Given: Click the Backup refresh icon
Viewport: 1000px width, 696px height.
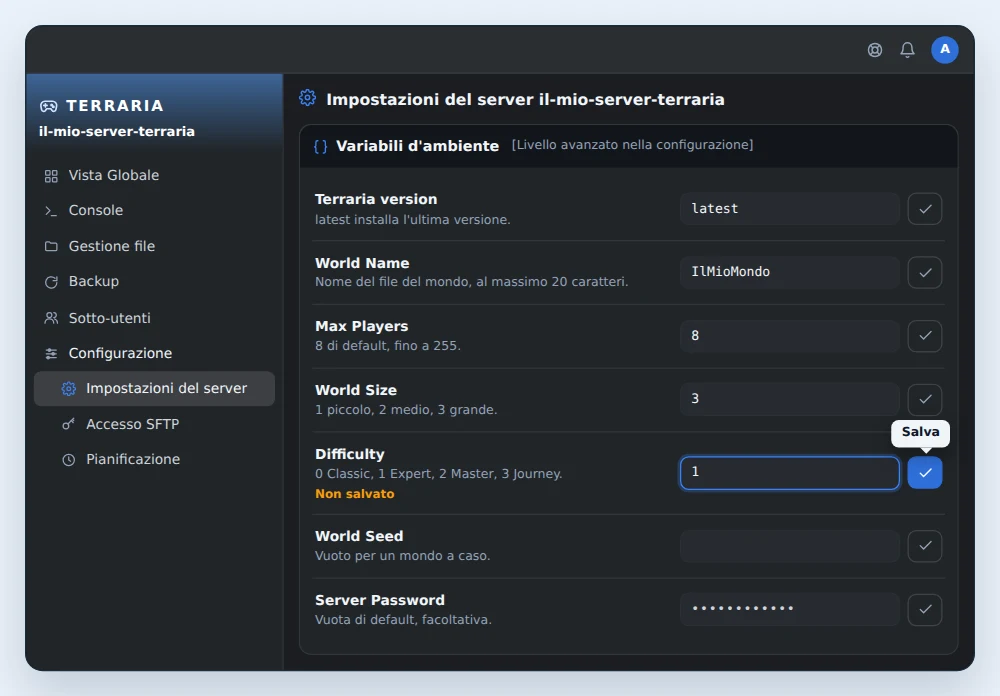Looking at the screenshot, I should coord(51,282).
